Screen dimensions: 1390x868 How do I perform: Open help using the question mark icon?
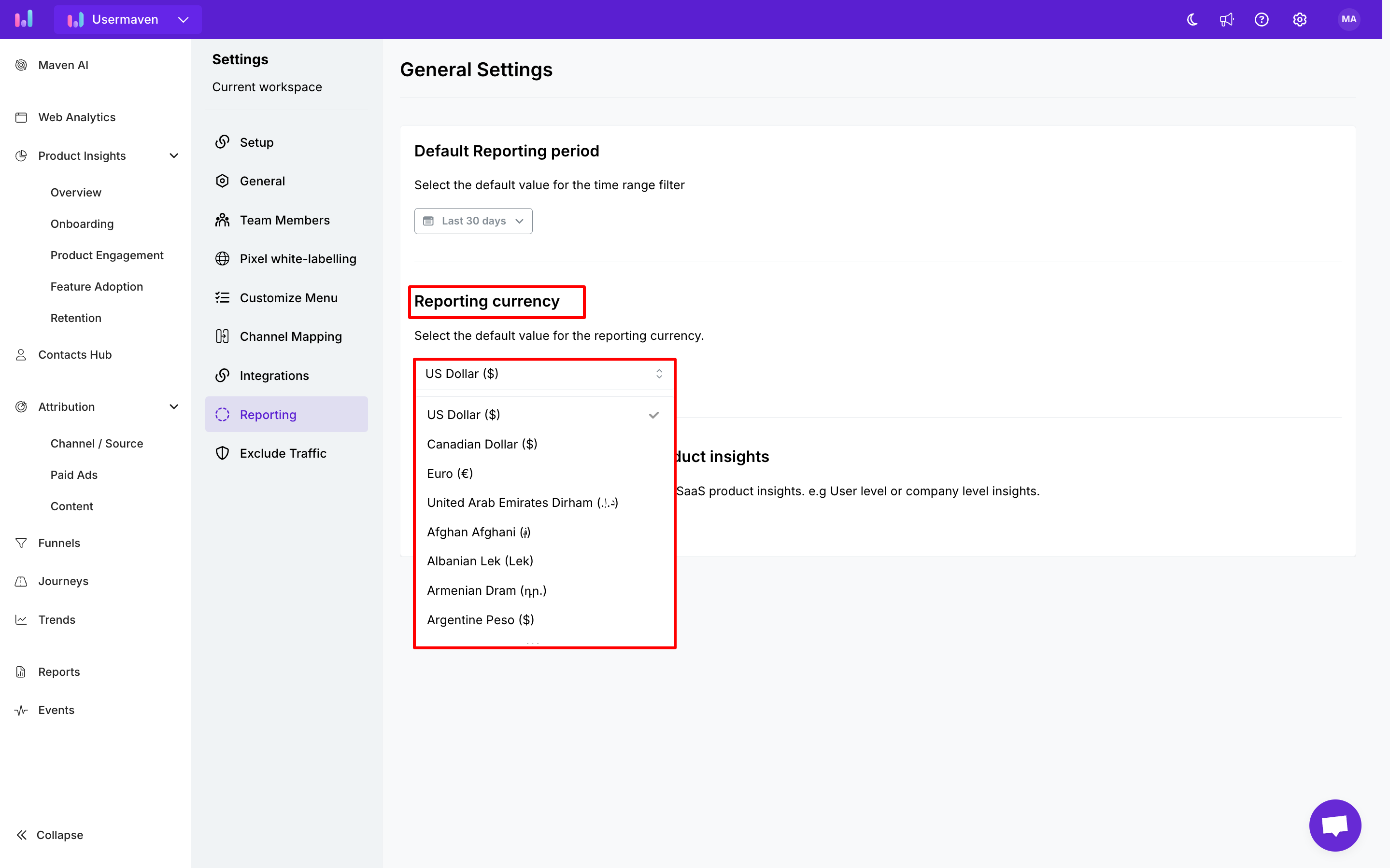pyautogui.click(x=1262, y=19)
